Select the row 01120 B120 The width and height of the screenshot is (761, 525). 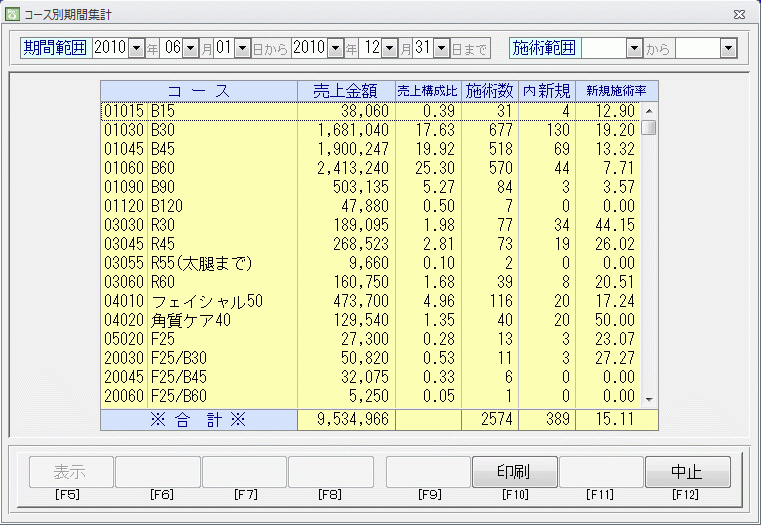[x=371, y=206]
